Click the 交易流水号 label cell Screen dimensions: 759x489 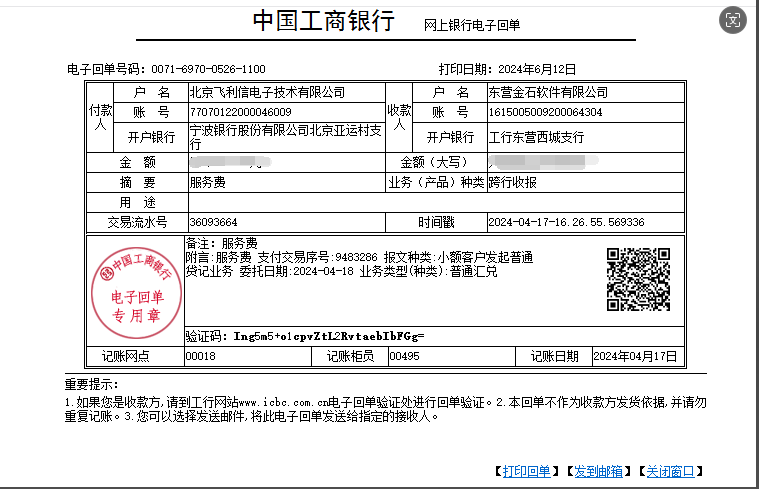tap(137, 222)
